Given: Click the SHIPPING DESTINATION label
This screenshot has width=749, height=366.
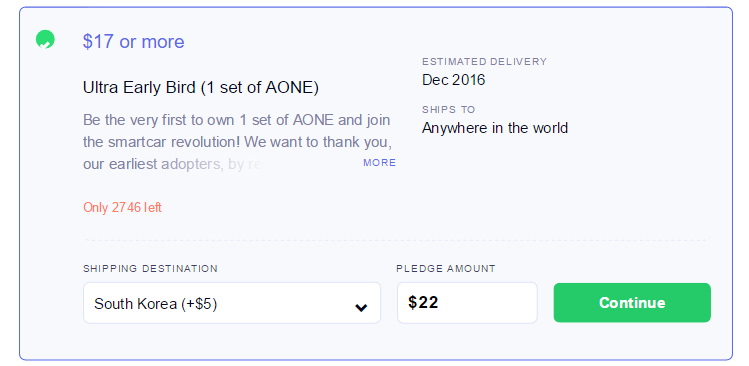Looking at the screenshot, I should pos(150,269).
